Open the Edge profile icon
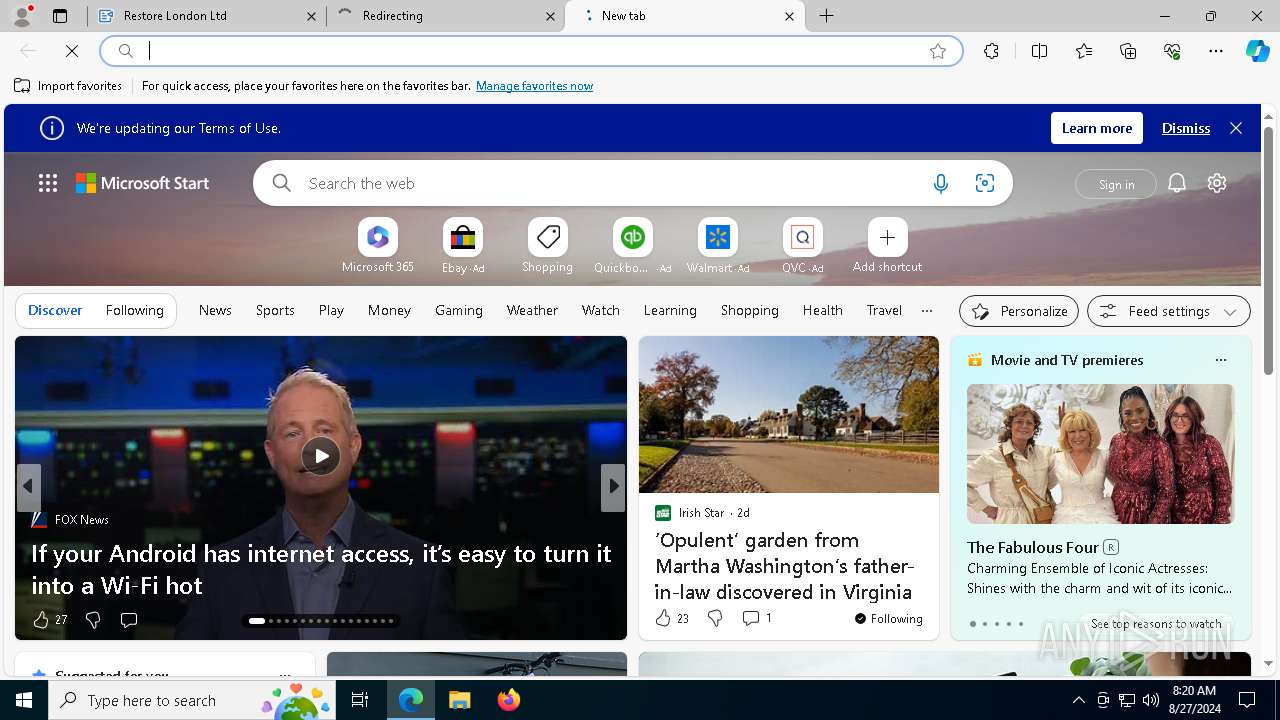Viewport: 1280px width, 720px height. point(21,16)
